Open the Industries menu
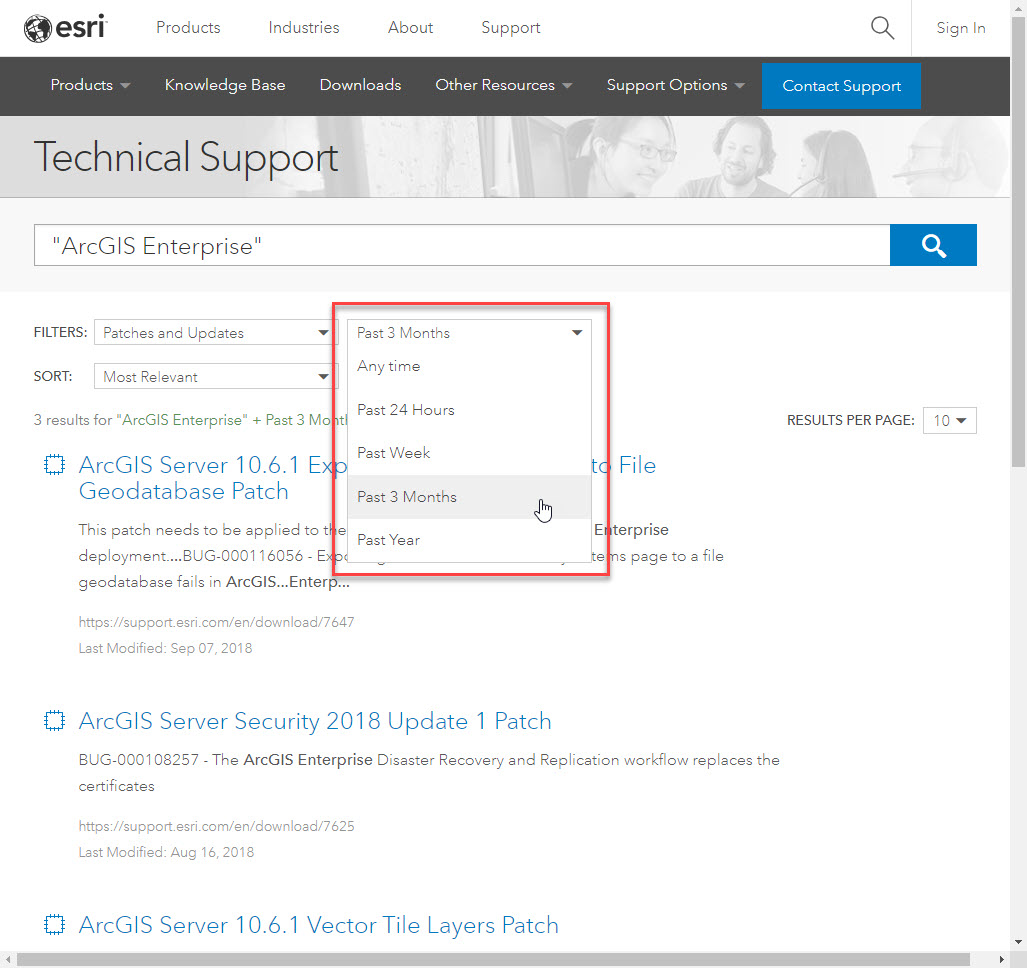This screenshot has height=968, width=1027. tap(304, 28)
